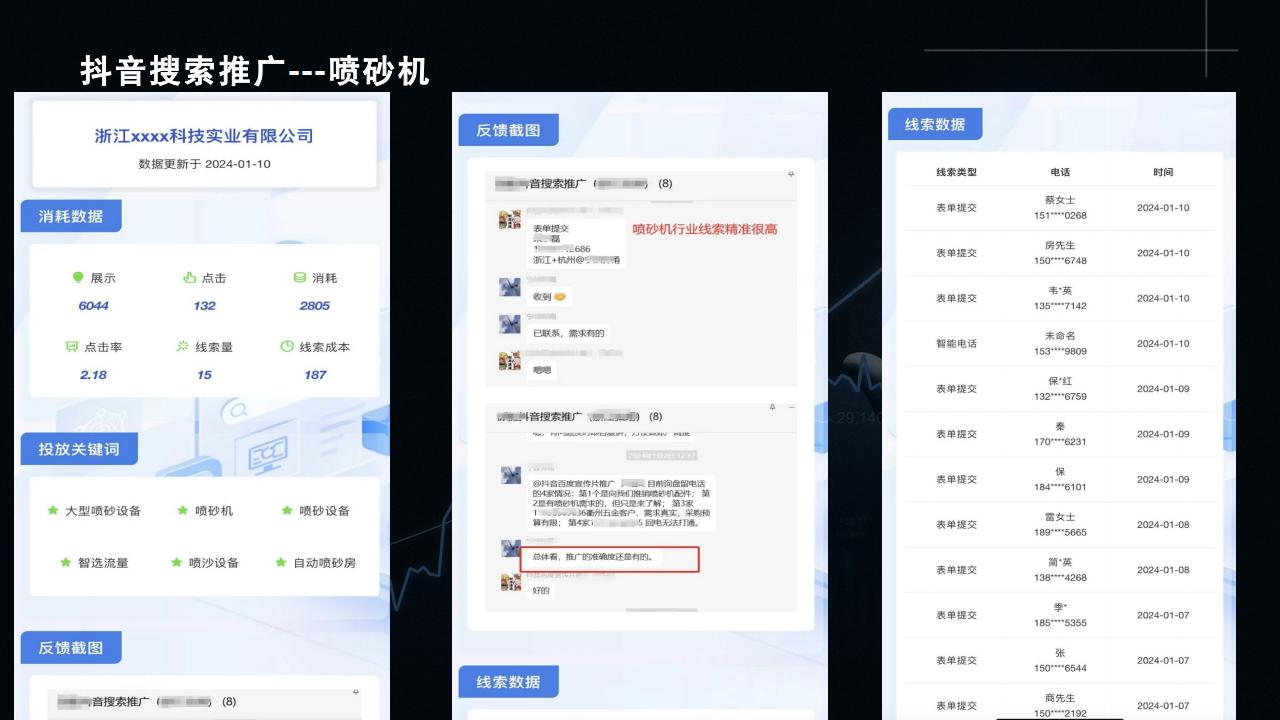The height and width of the screenshot is (720, 1280).
Task: Click the slide title 抖音搜索推广---喷砂机
Action: click(x=255, y=72)
